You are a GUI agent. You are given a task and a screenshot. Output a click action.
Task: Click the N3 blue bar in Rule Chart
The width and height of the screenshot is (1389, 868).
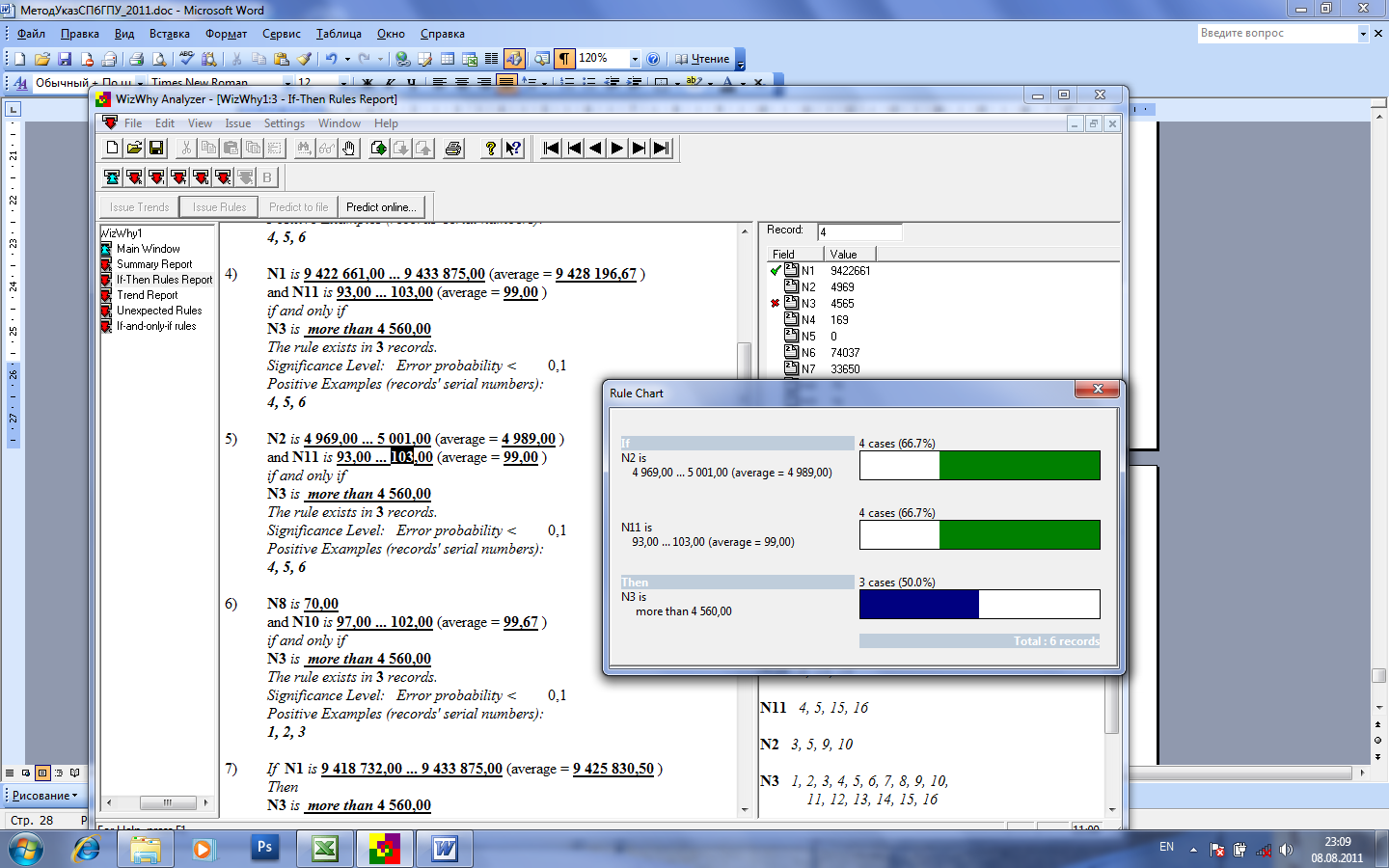(919, 605)
